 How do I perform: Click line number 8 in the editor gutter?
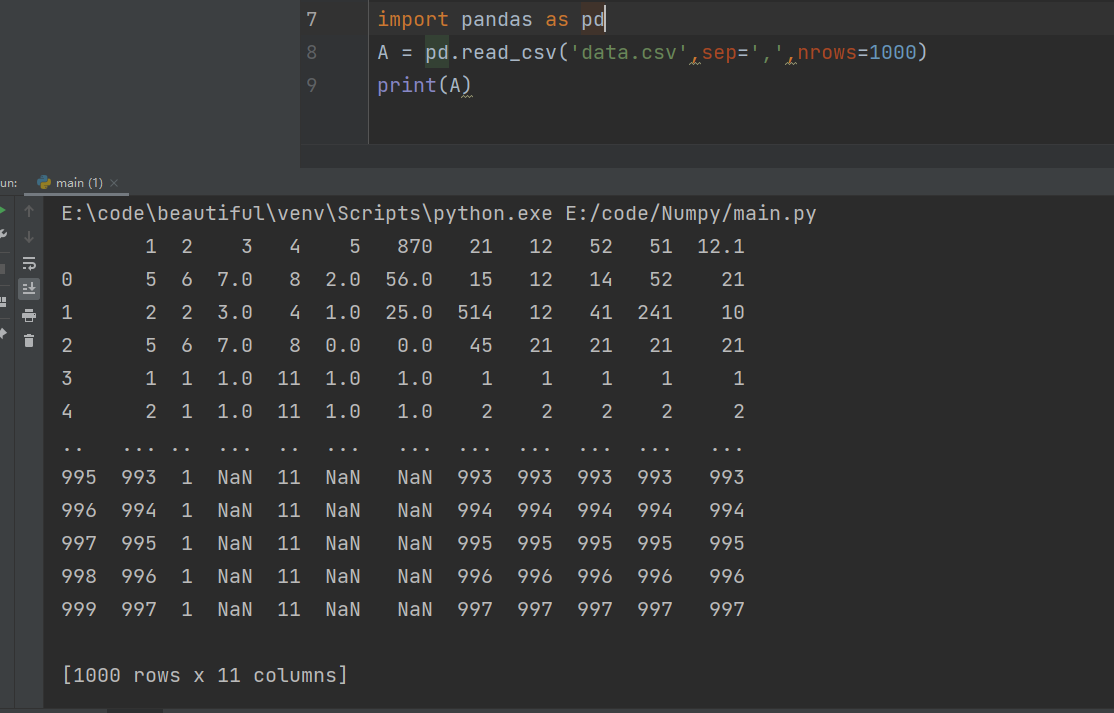click(x=312, y=53)
